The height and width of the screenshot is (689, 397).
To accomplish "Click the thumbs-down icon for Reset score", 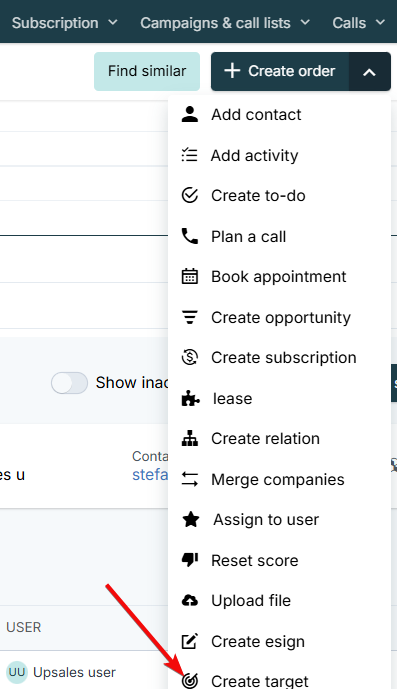I will [x=190, y=560].
